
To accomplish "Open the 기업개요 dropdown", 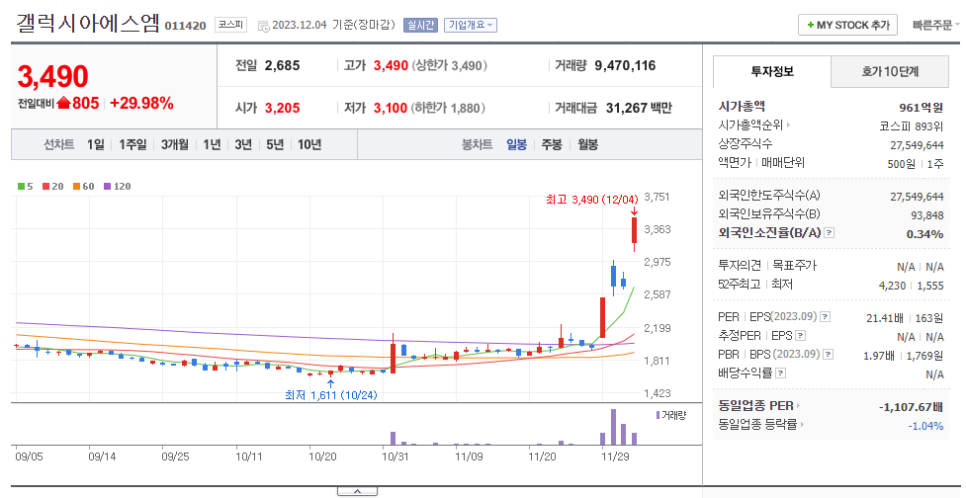I will (x=471, y=25).
